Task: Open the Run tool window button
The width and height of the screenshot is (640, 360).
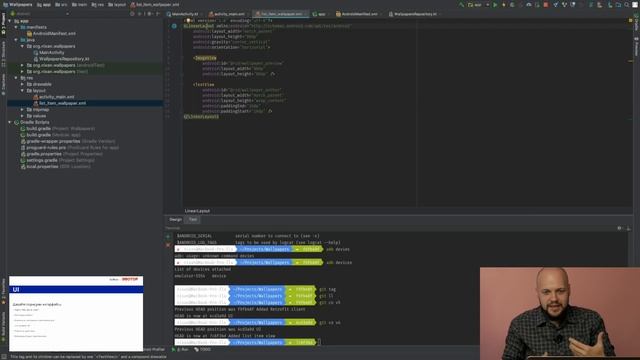Action: tap(180, 350)
